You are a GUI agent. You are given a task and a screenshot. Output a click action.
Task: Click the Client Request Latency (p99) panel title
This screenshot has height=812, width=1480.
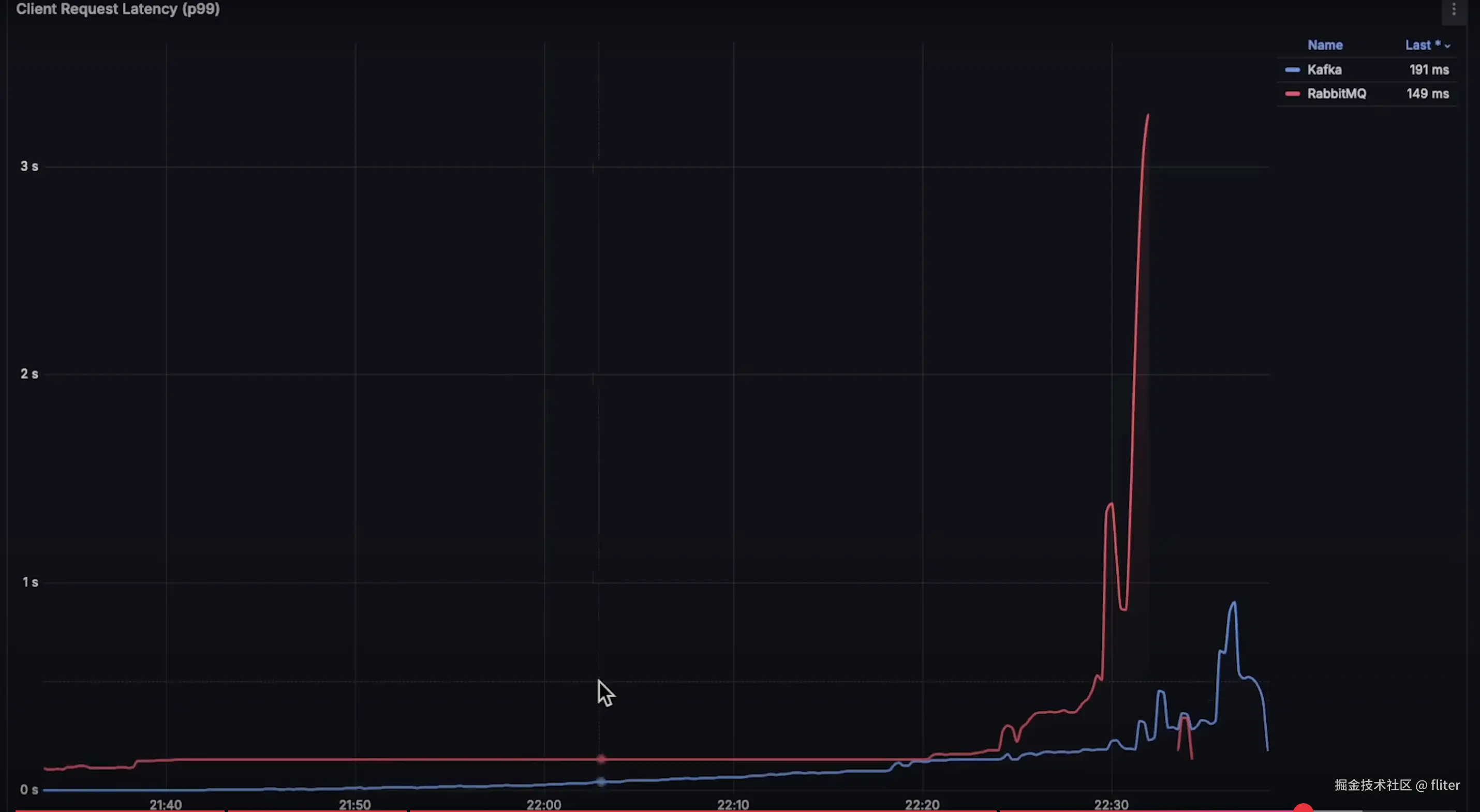(x=118, y=9)
